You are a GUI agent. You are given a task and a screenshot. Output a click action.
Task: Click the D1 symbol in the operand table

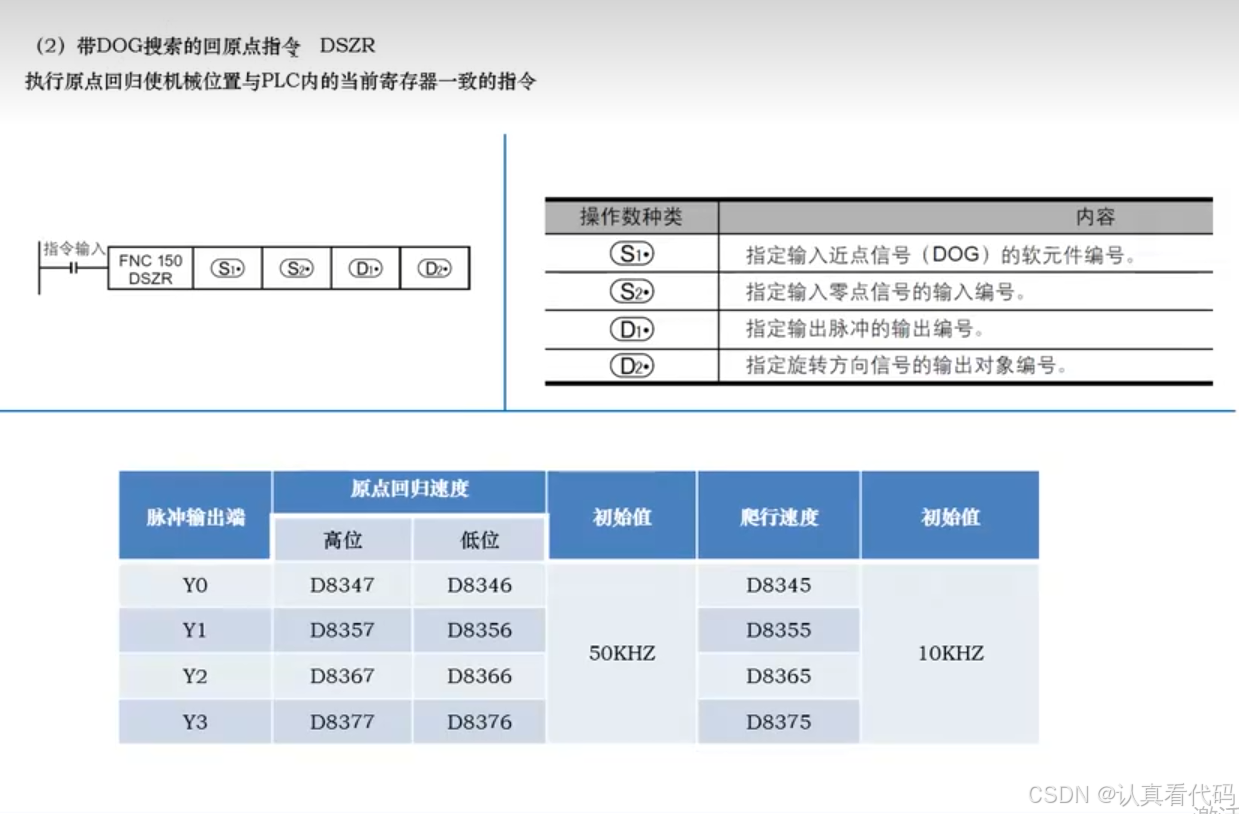click(x=632, y=329)
